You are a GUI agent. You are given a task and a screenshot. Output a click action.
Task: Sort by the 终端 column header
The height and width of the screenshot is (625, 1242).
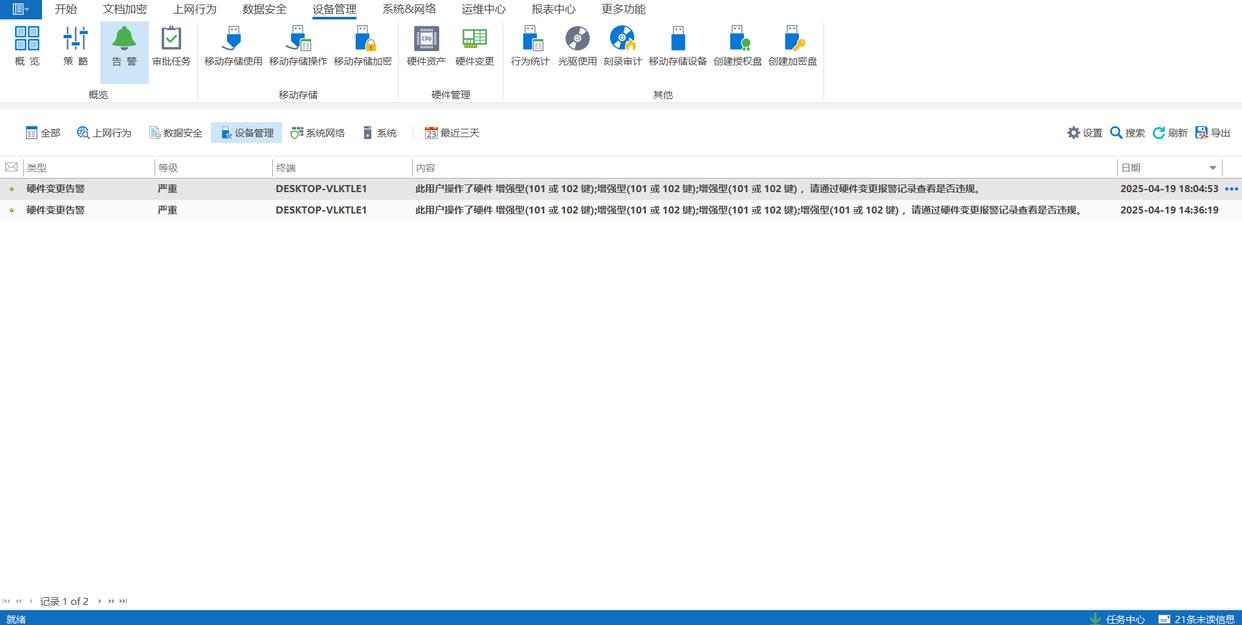pos(342,168)
